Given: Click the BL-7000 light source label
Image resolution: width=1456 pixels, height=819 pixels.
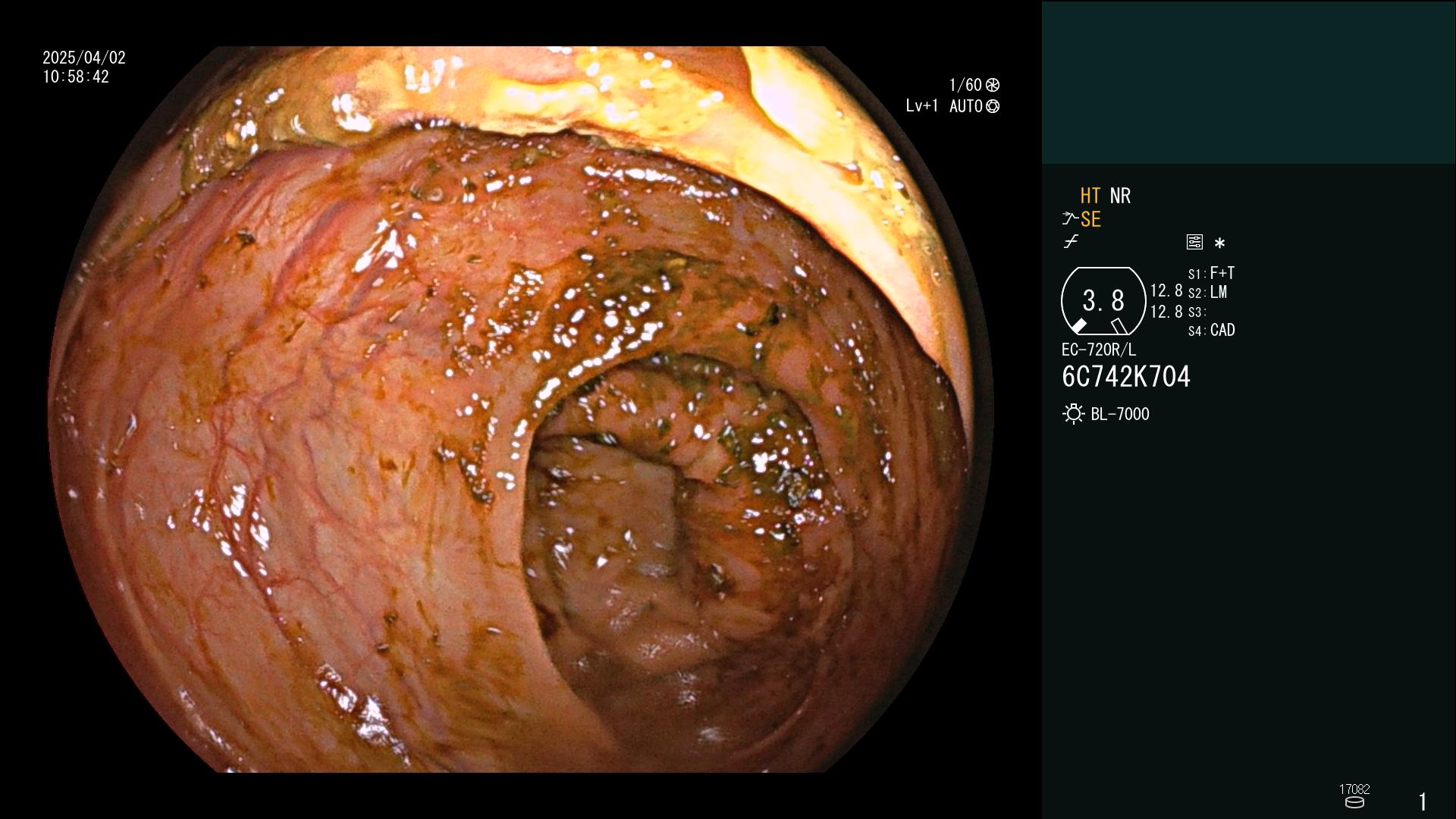Looking at the screenshot, I should click(1120, 414).
